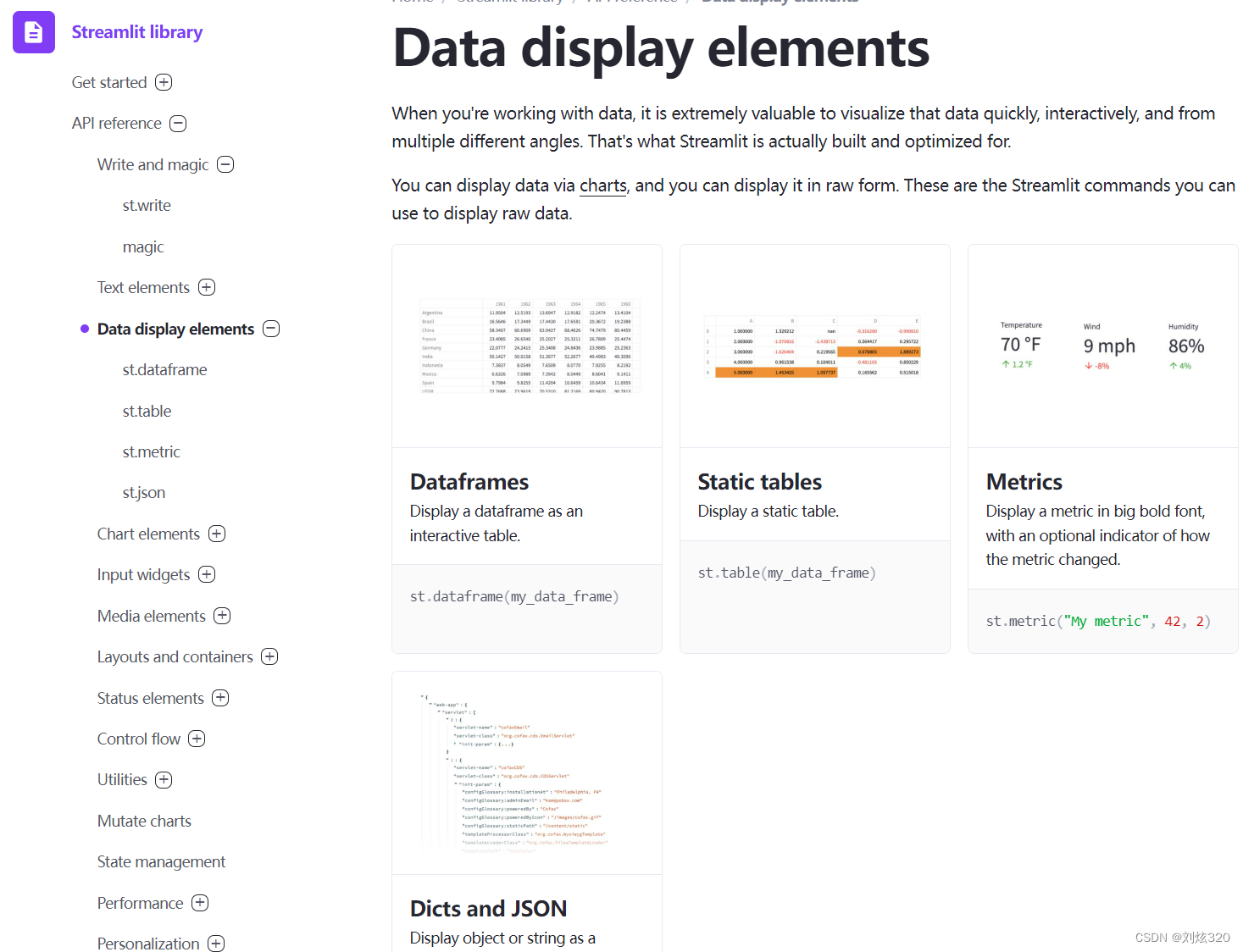
Task: Select Data display elements in sidebar
Action: tap(175, 329)
